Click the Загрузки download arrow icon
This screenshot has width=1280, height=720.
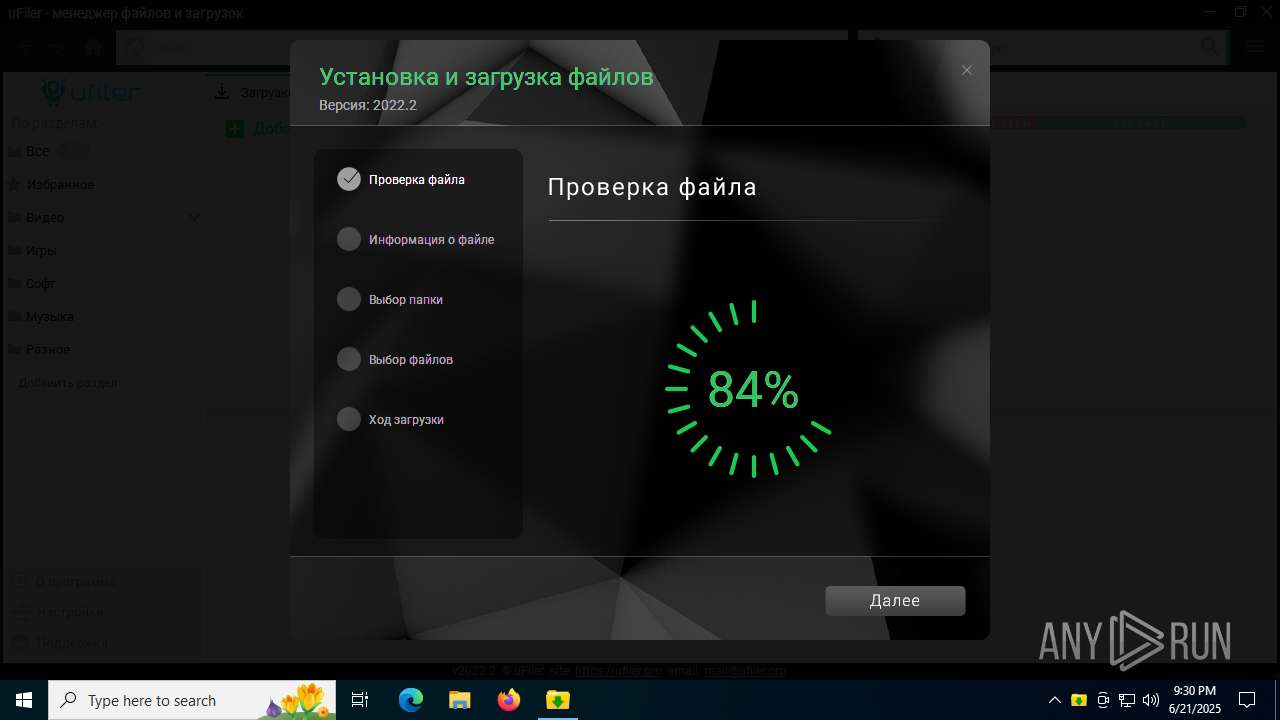(x=223, y=93)
